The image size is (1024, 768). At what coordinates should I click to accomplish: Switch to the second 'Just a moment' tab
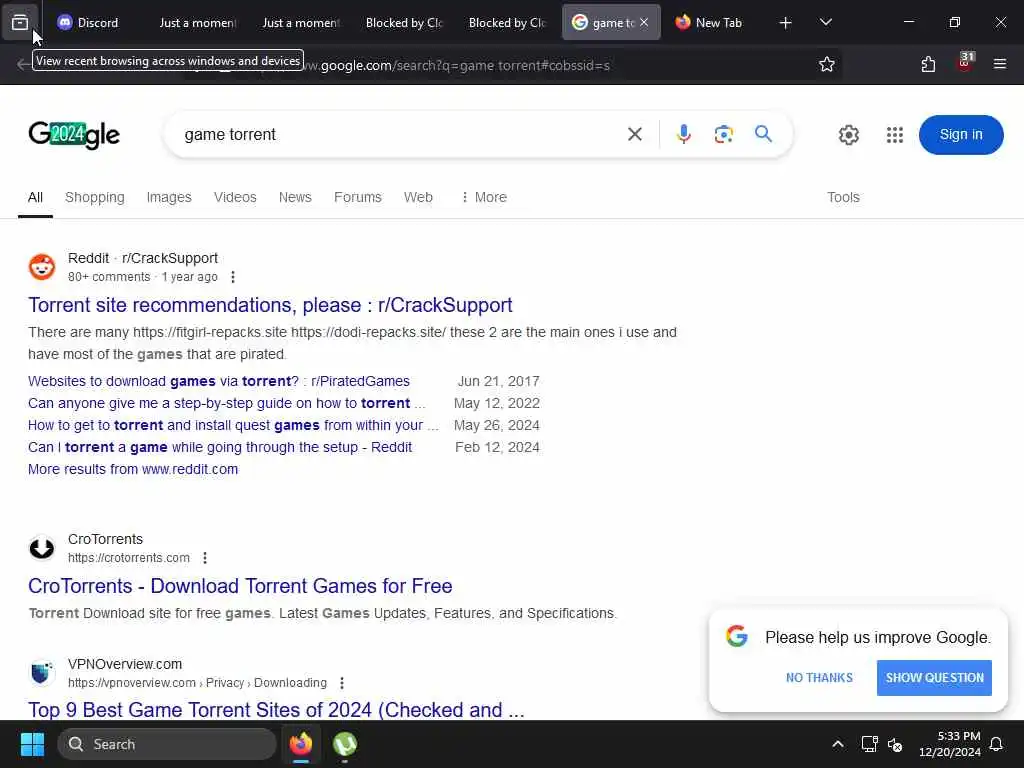point(300,22)
